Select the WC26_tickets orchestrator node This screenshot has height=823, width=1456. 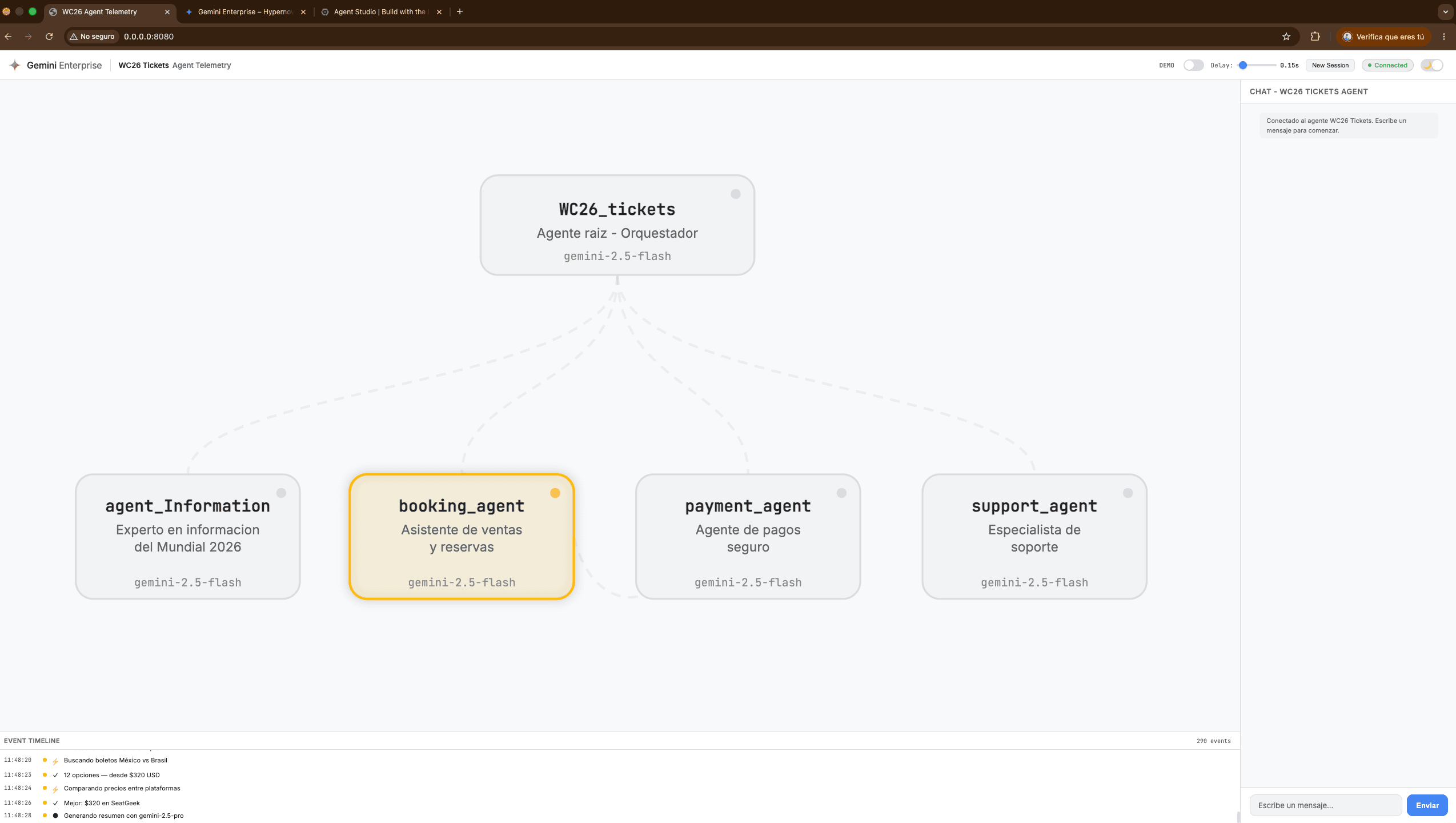point(617,225)
